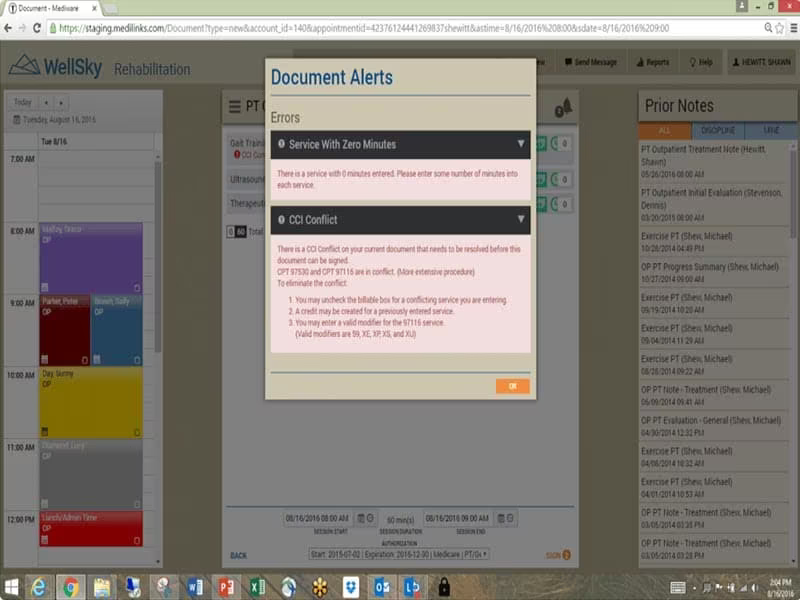The width and height of the screenshot is (800, 600).
Task: Open the calendar picker beside Session Start
Action: point(361,518)
